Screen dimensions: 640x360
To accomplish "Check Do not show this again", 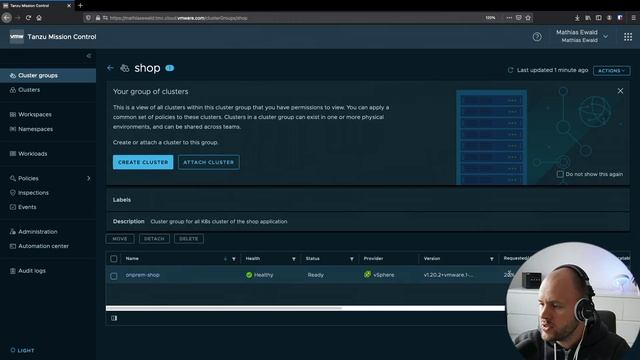I will pyautogui.click(x=560, y=174).
